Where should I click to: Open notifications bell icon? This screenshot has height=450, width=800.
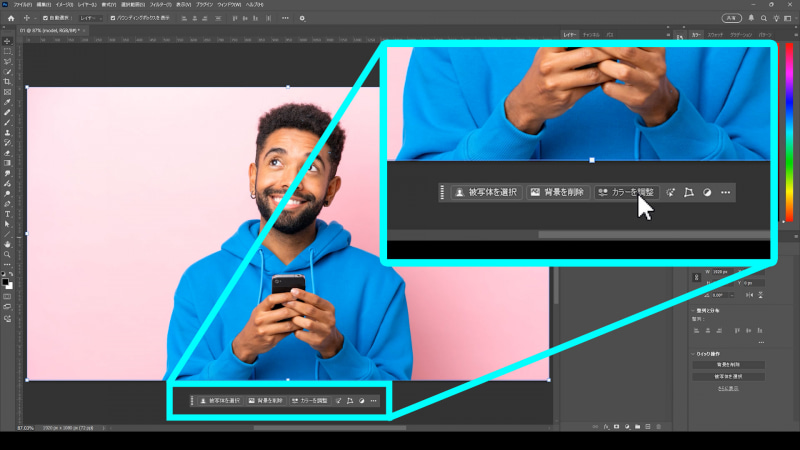[751, 18]
